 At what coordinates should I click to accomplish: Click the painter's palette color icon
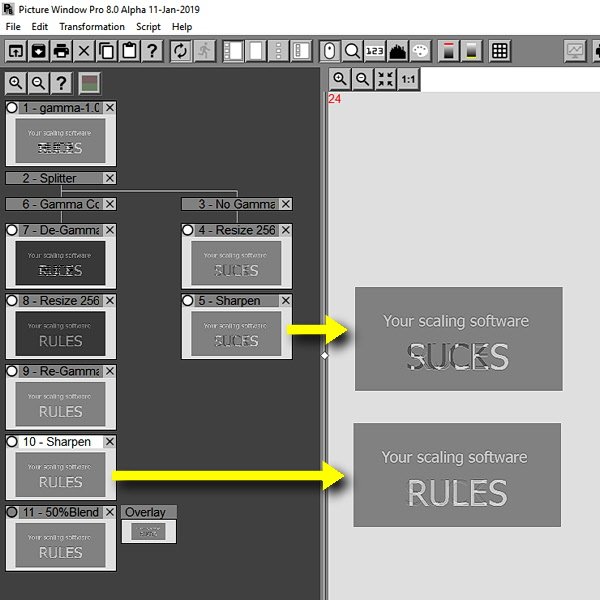pyautogui.click(x=419, y=51)
